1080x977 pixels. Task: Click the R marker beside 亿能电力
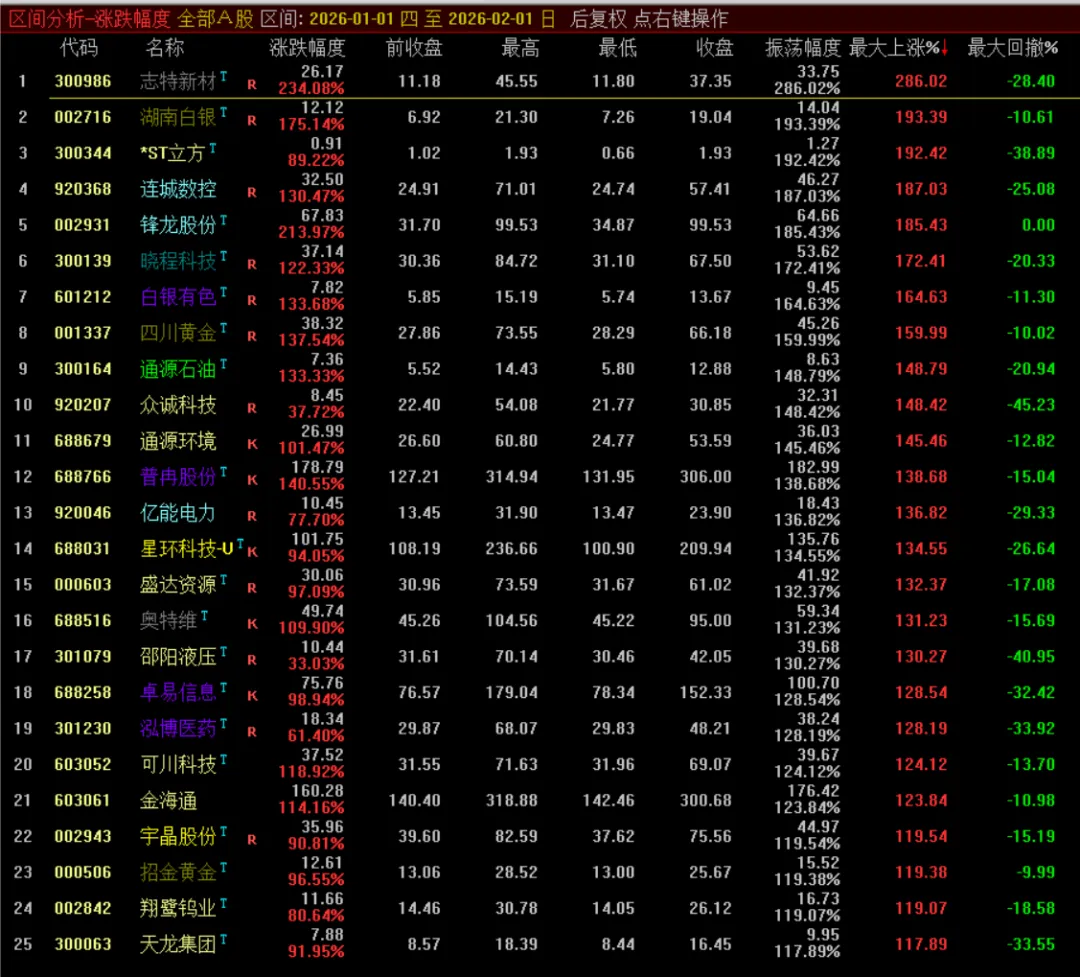click(x=252, y=516)
